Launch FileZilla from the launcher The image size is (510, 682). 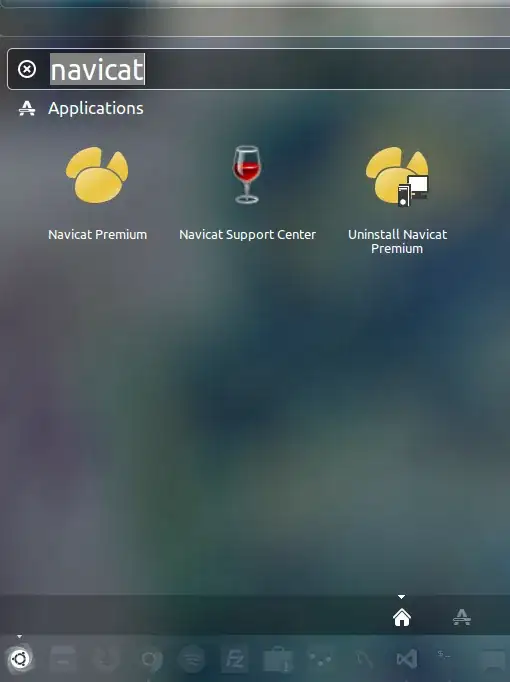click(234, 659)
